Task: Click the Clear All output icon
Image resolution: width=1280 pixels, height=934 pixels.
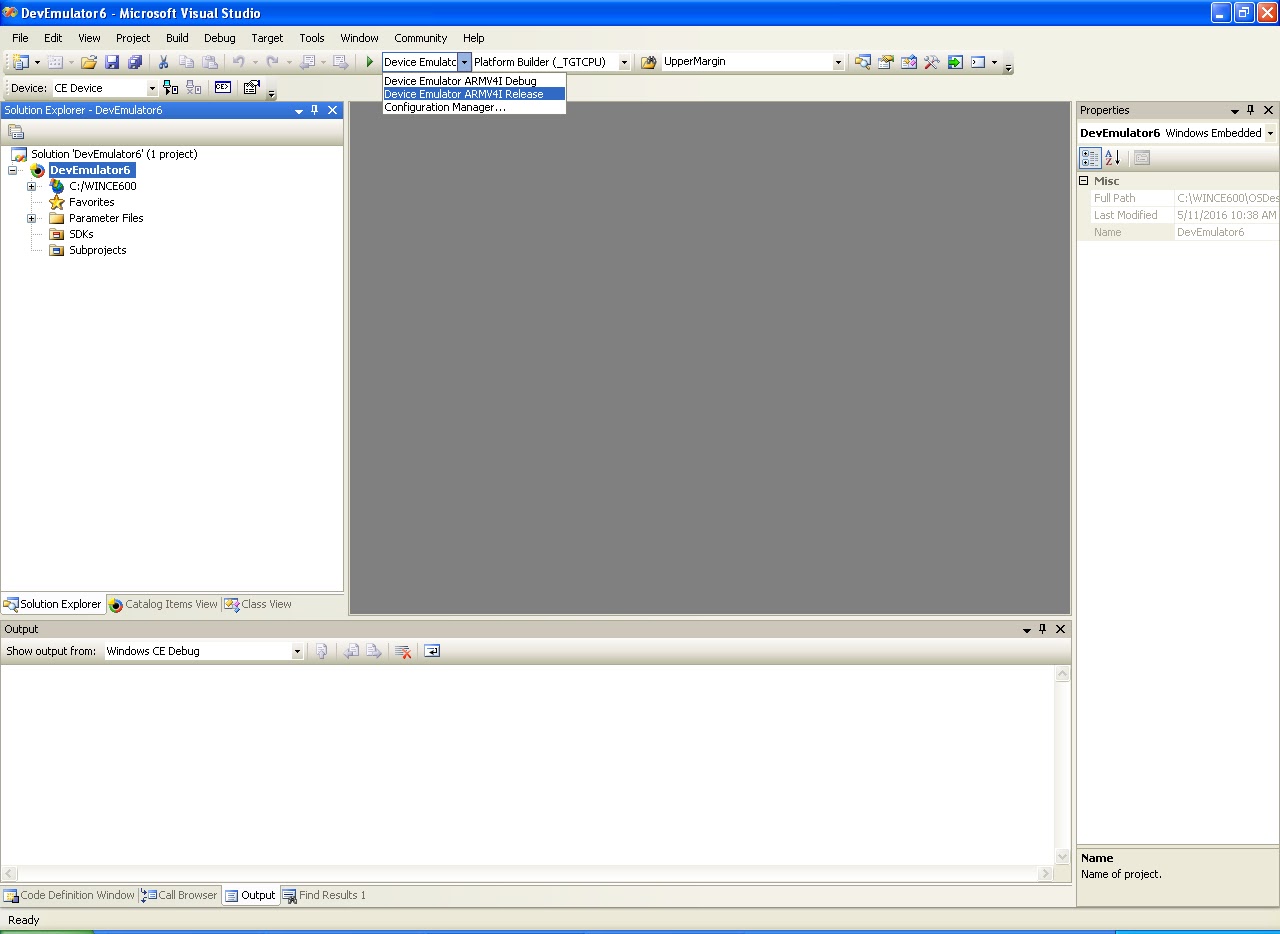Action: 404,651
